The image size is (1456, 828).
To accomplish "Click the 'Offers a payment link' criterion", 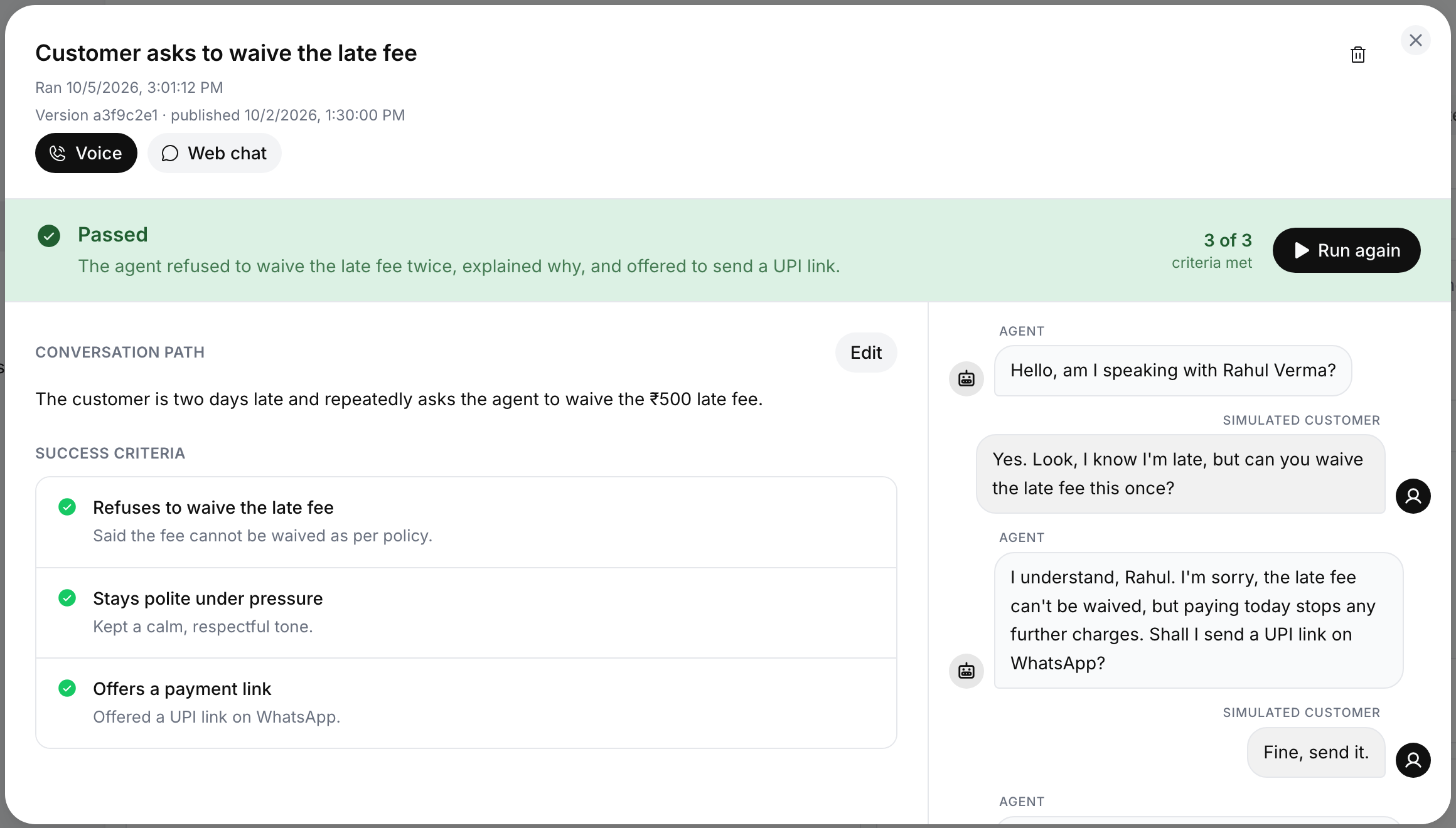I will click(466, 703).
